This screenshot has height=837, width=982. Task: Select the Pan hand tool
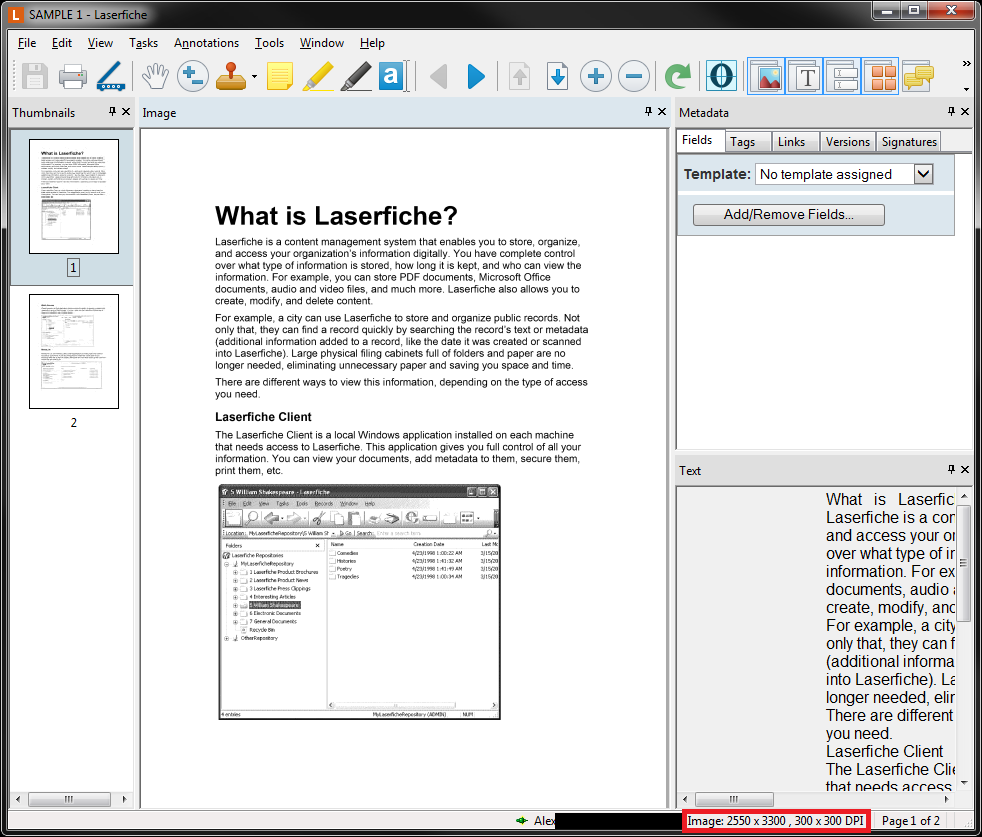[155, 76]
